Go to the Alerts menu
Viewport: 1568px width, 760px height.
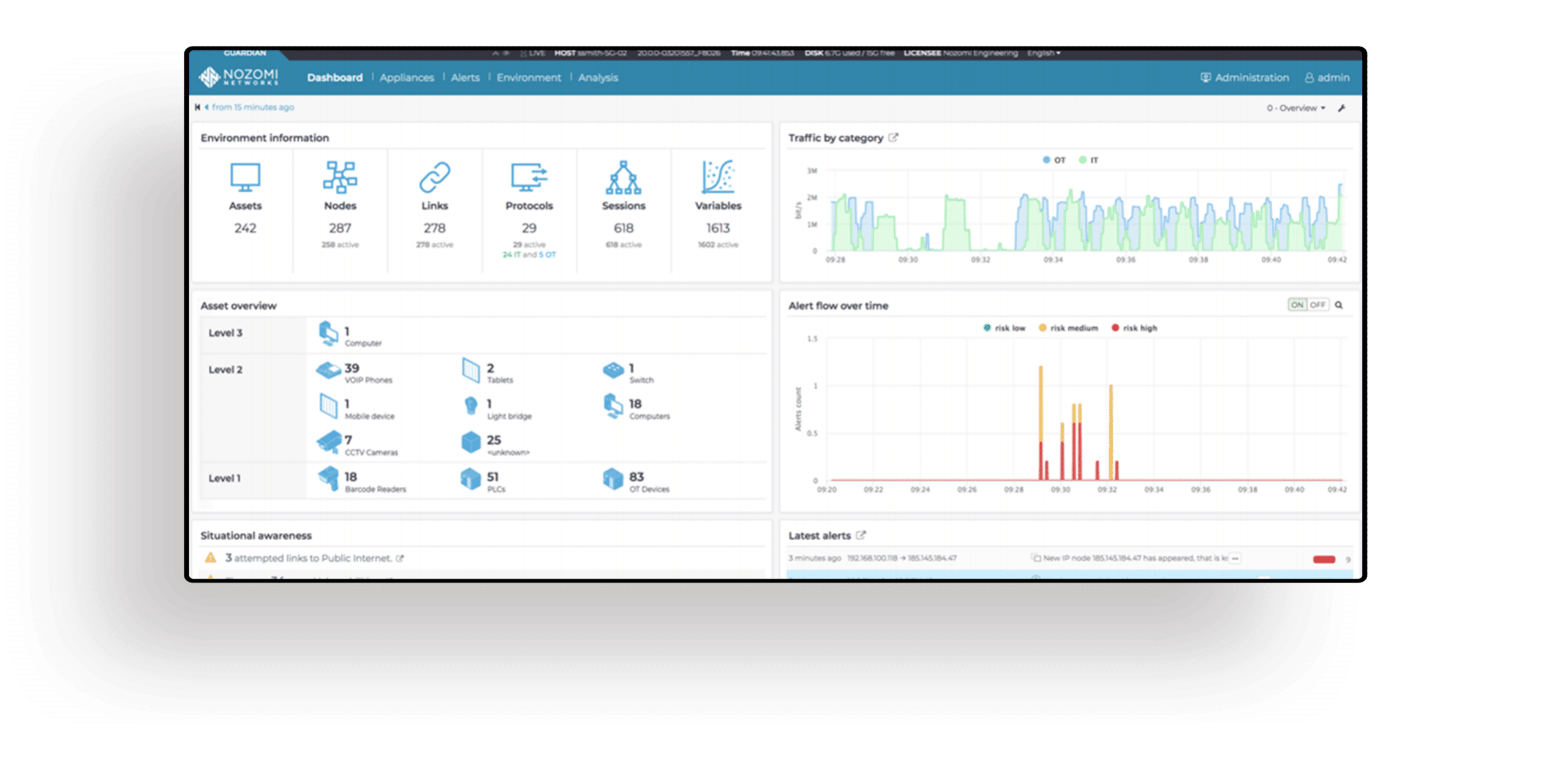[x=465, y=78]
